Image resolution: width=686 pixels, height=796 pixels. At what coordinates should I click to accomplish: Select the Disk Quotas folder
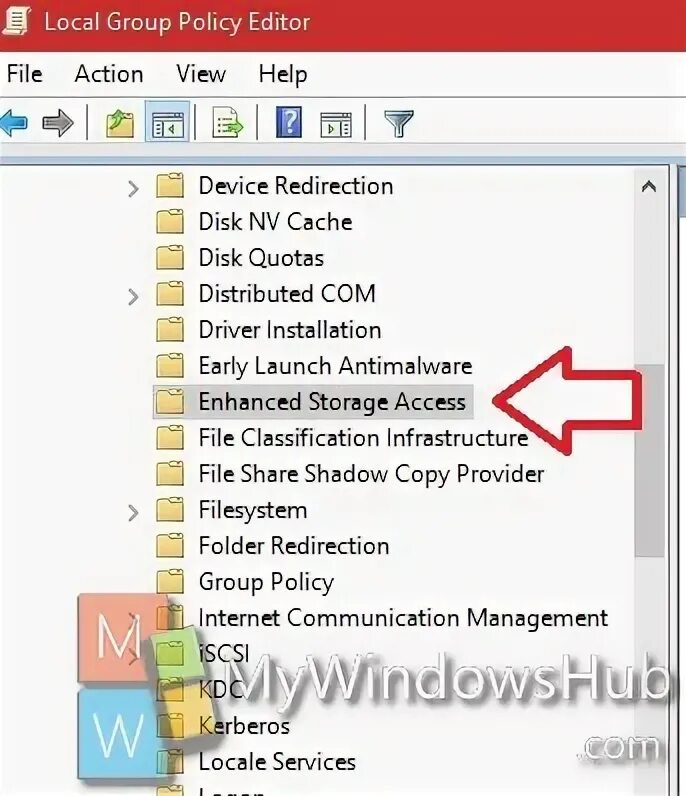240,257
